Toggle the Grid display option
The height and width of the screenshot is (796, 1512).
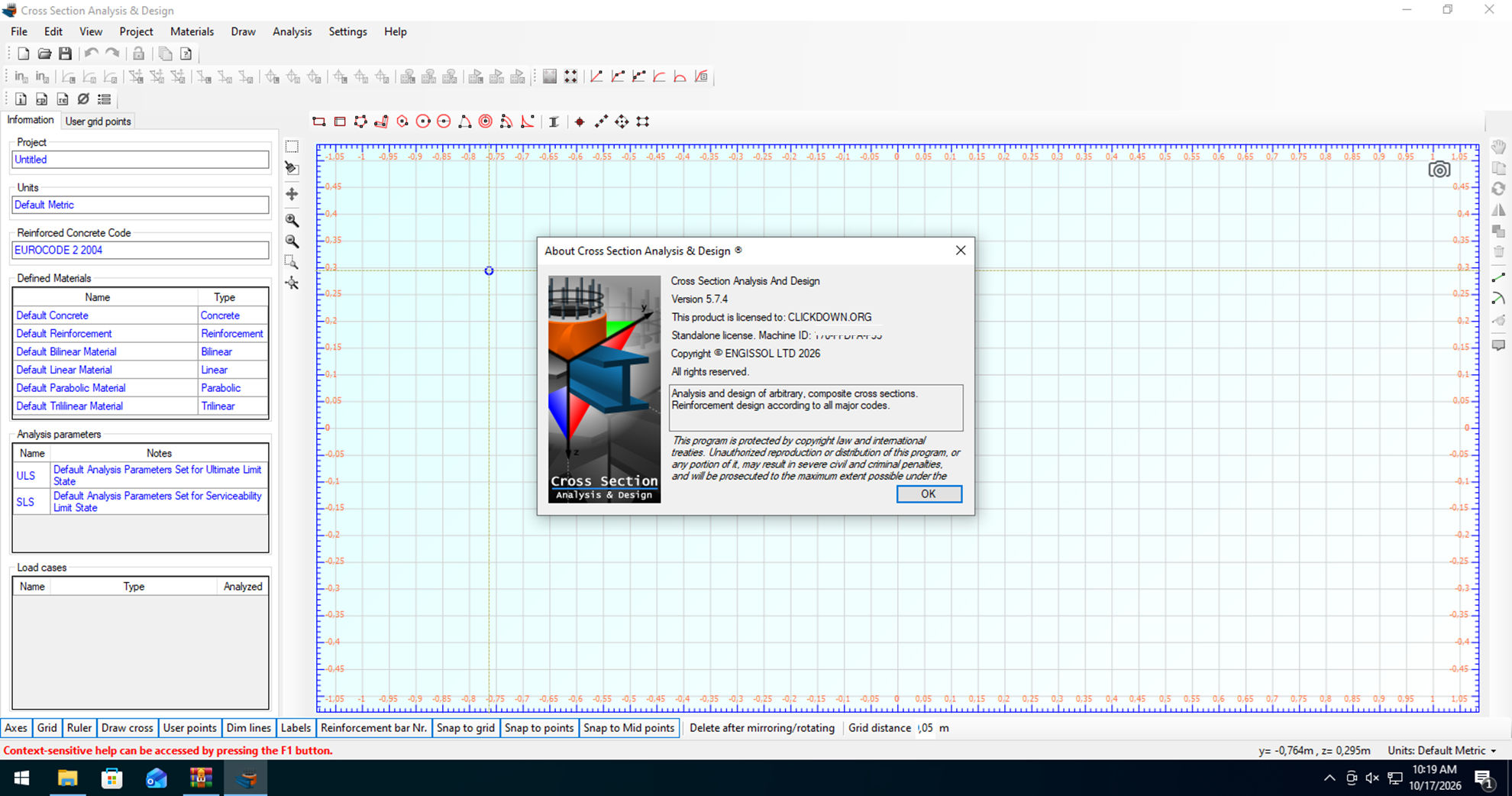pyautogui.click(x=47, y=728)
